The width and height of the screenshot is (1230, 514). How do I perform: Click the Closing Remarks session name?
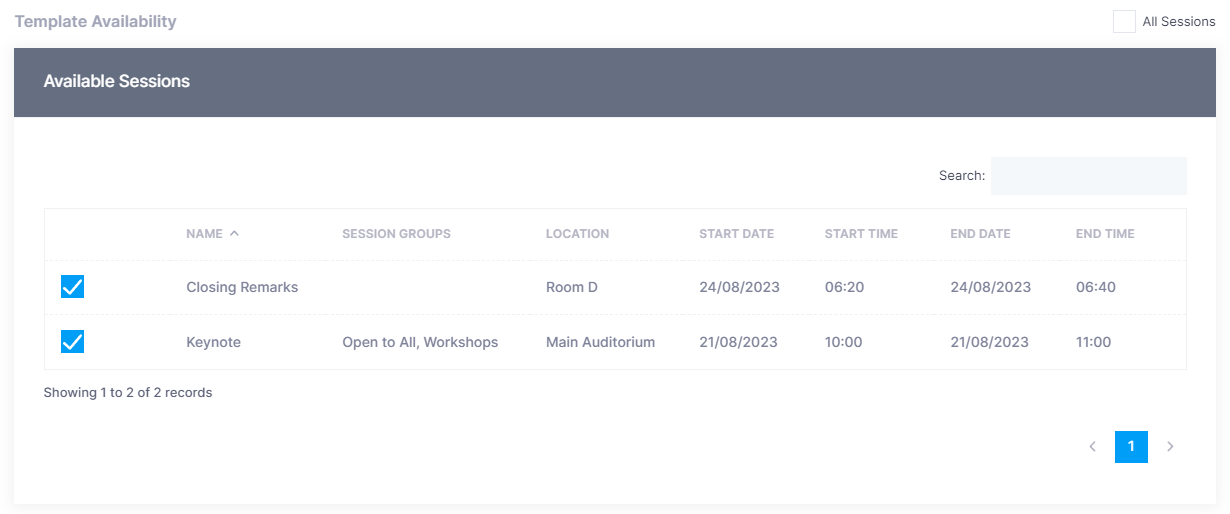(x=242, y=287)
